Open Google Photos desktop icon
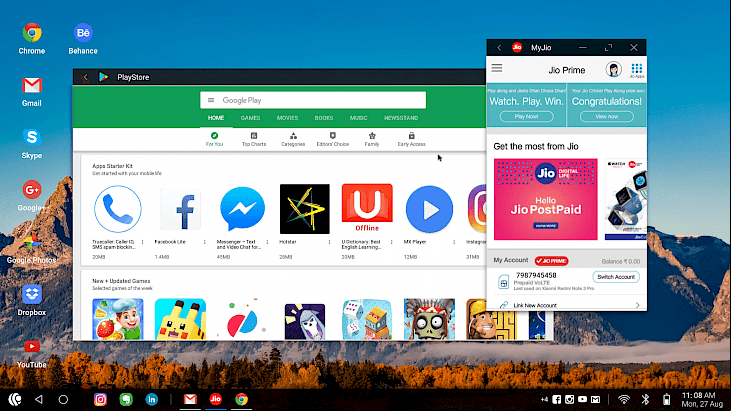731x411 pixels. pyautogui.click(x=32, y=248)
